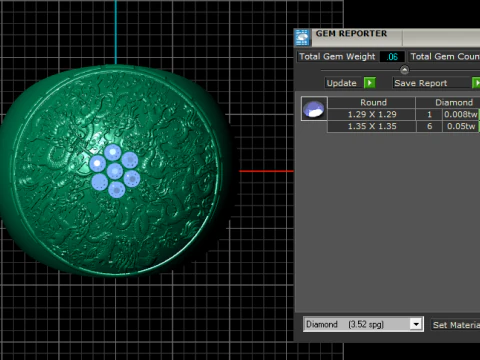480x360 pixels.
Task: Select the center gem on the ring
Action: (115, 171)
